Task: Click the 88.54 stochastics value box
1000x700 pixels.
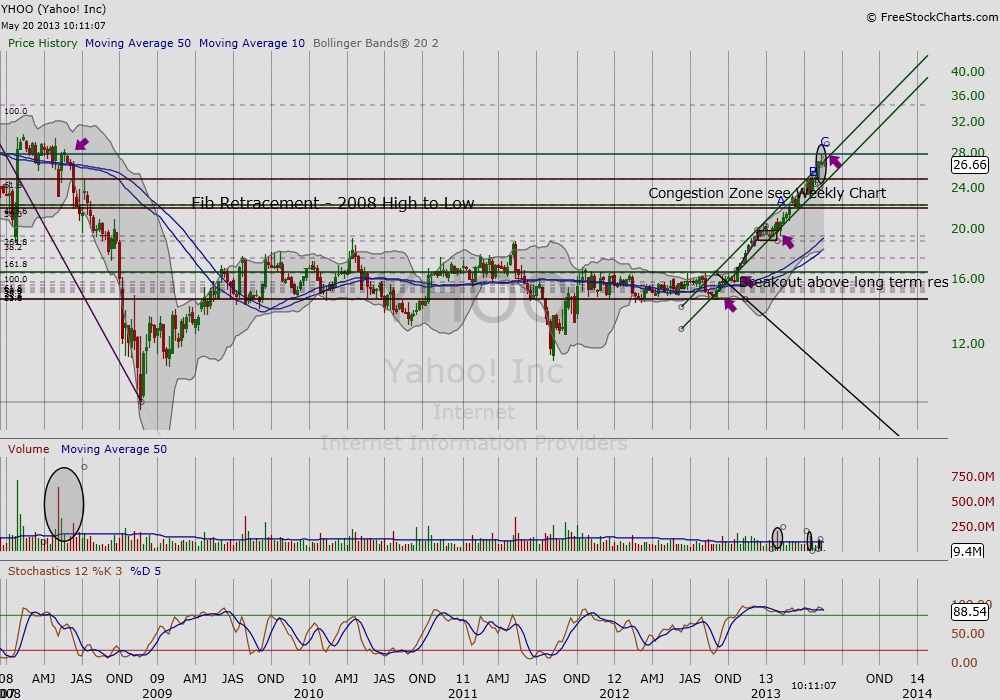Action: point(969,612)
